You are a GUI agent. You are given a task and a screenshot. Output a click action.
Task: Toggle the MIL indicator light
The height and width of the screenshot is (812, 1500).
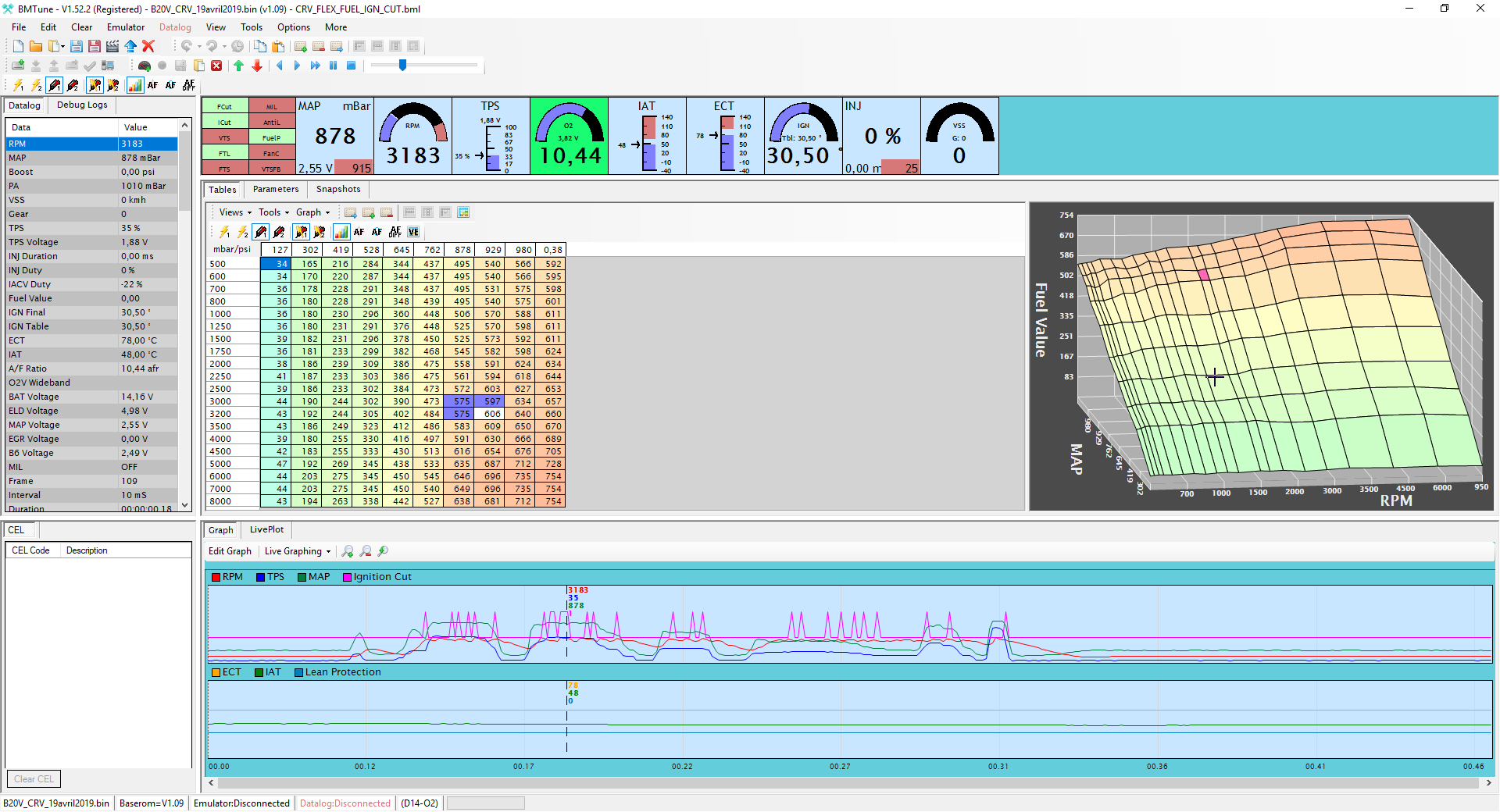coord(272,106)
